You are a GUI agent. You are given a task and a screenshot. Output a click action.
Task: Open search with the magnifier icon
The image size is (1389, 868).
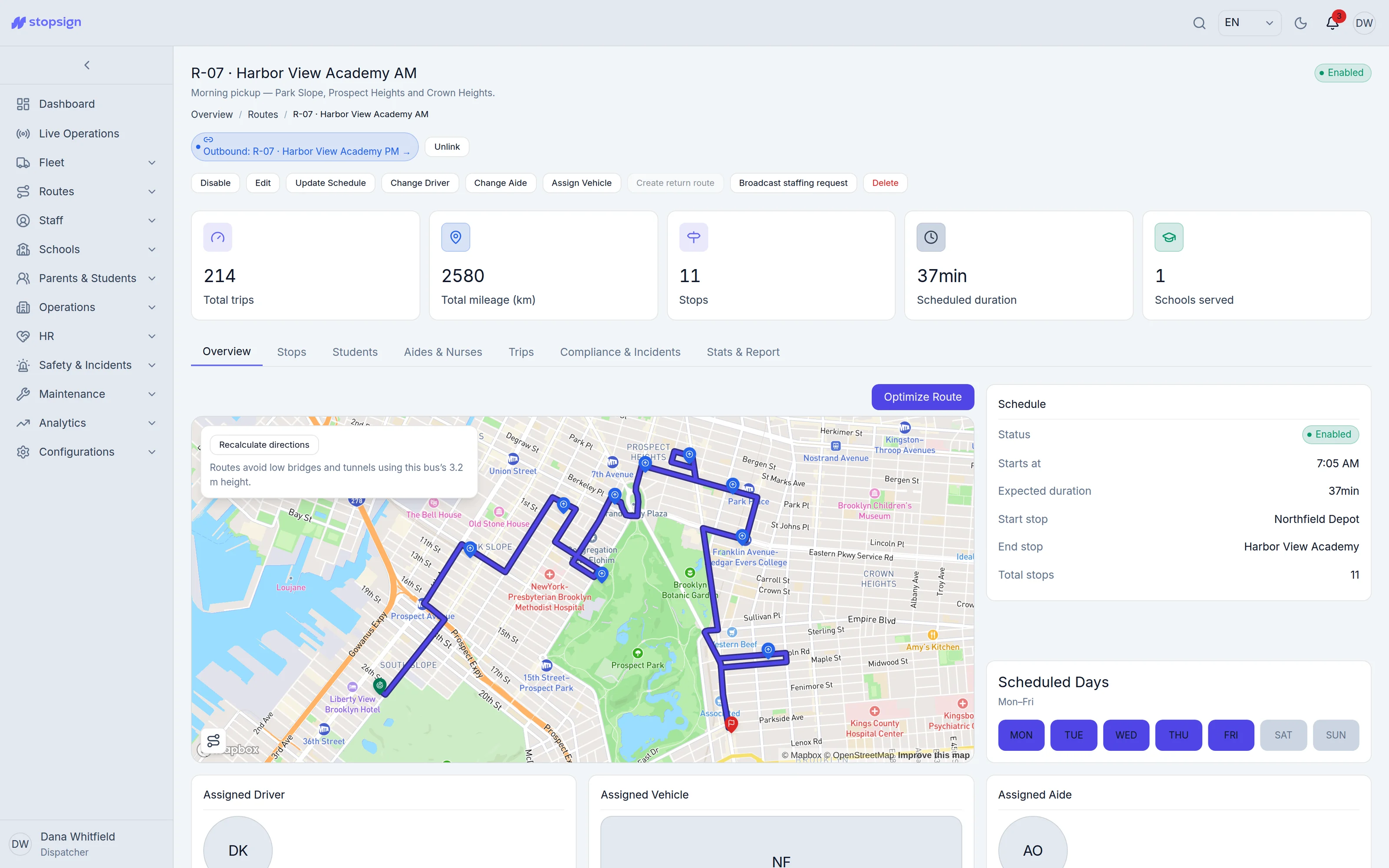[x=1199, y=23]
